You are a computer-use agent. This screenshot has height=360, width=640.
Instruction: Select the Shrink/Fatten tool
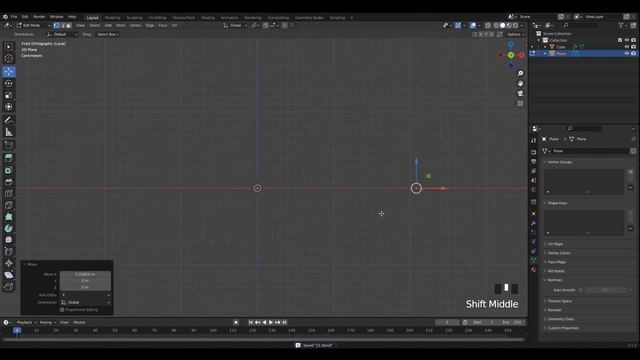9,263
